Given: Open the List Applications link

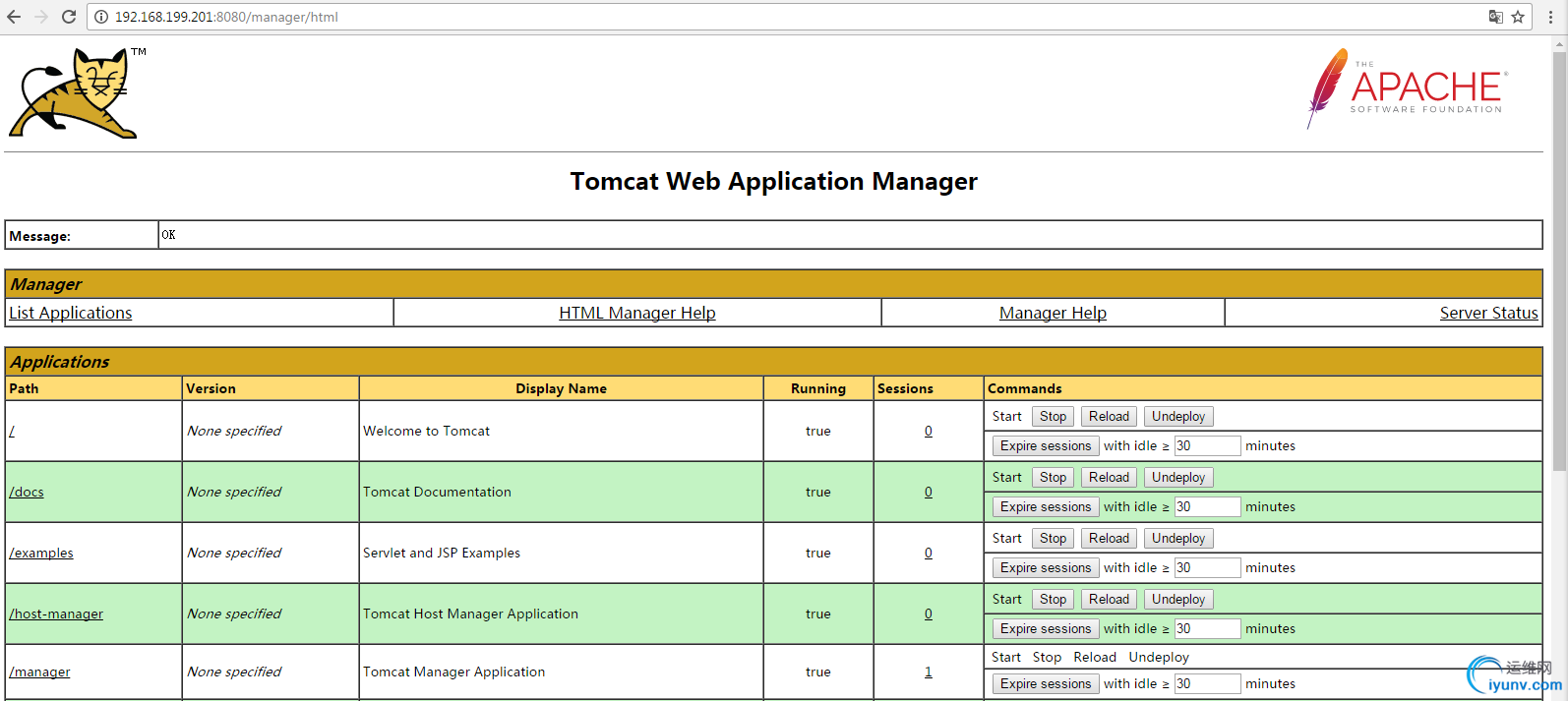Looking at the screenshot, I should tap(71, 313).
